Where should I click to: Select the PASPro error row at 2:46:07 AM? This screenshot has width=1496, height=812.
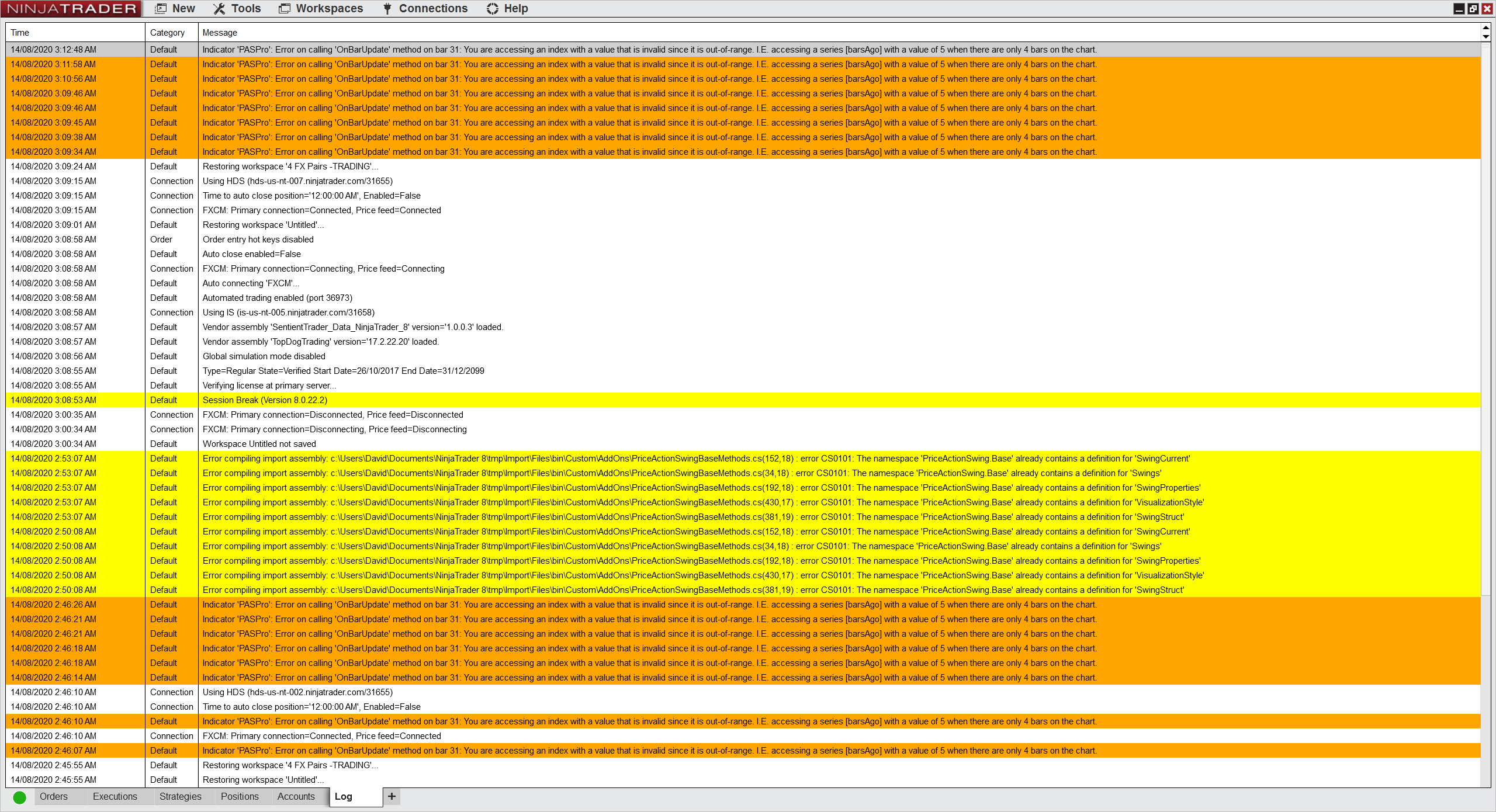[743, 751]
